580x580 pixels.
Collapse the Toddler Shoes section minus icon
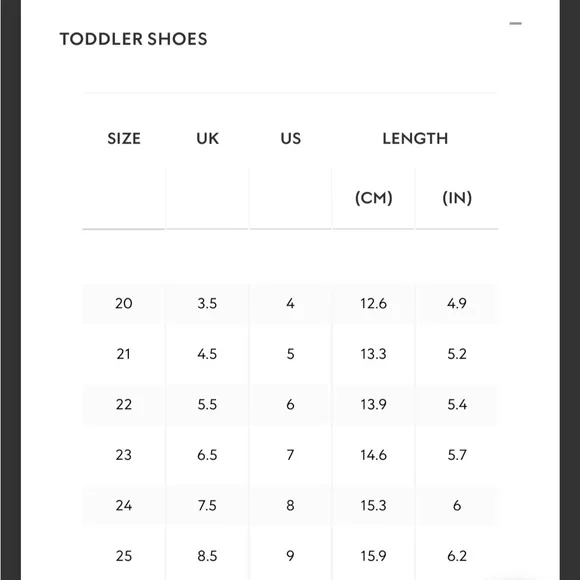click(x=515, y=23)
